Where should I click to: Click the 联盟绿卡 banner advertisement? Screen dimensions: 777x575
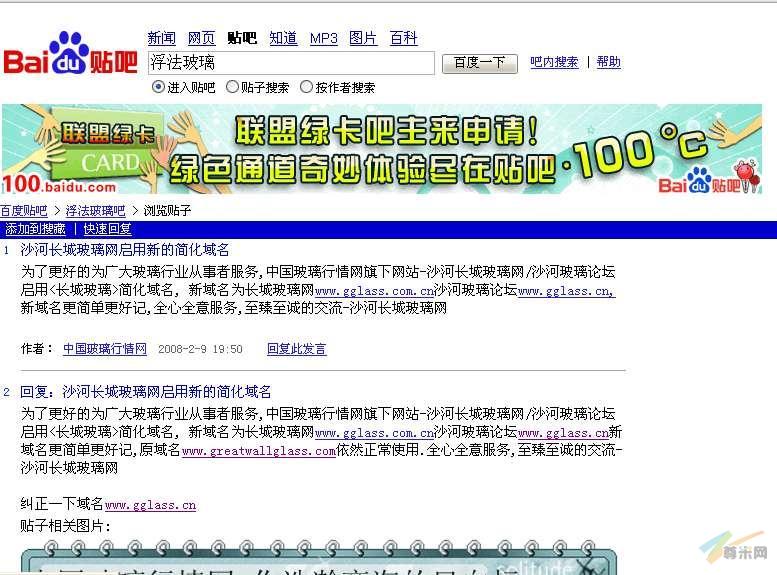382,149
